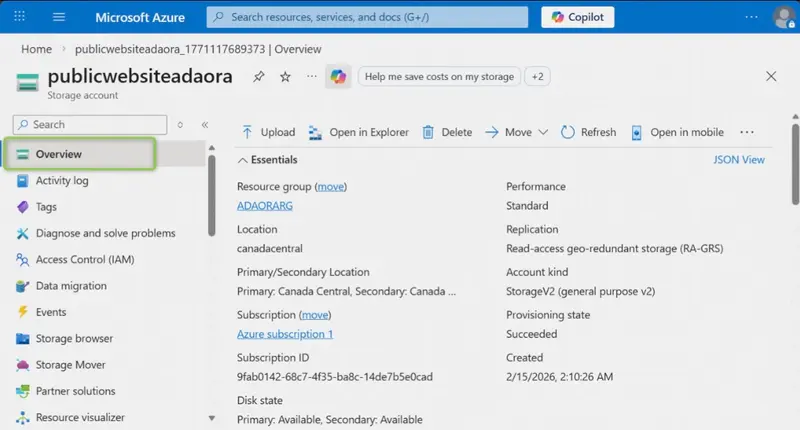
Task: Open Partner solutions in the sidebar
Action: click(x=75, y=391)
